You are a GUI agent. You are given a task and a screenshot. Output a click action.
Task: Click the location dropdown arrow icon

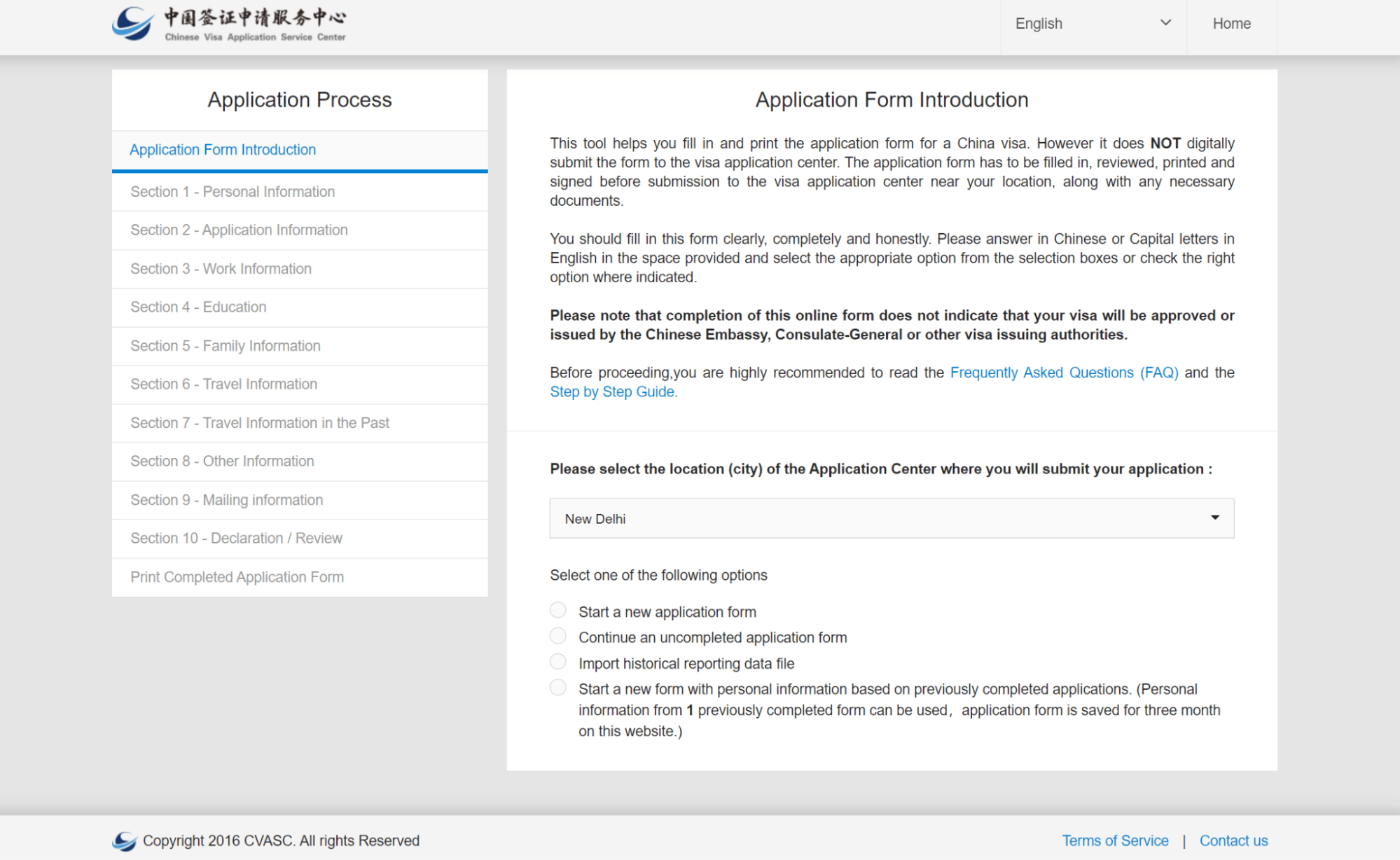pos(1214,518)
